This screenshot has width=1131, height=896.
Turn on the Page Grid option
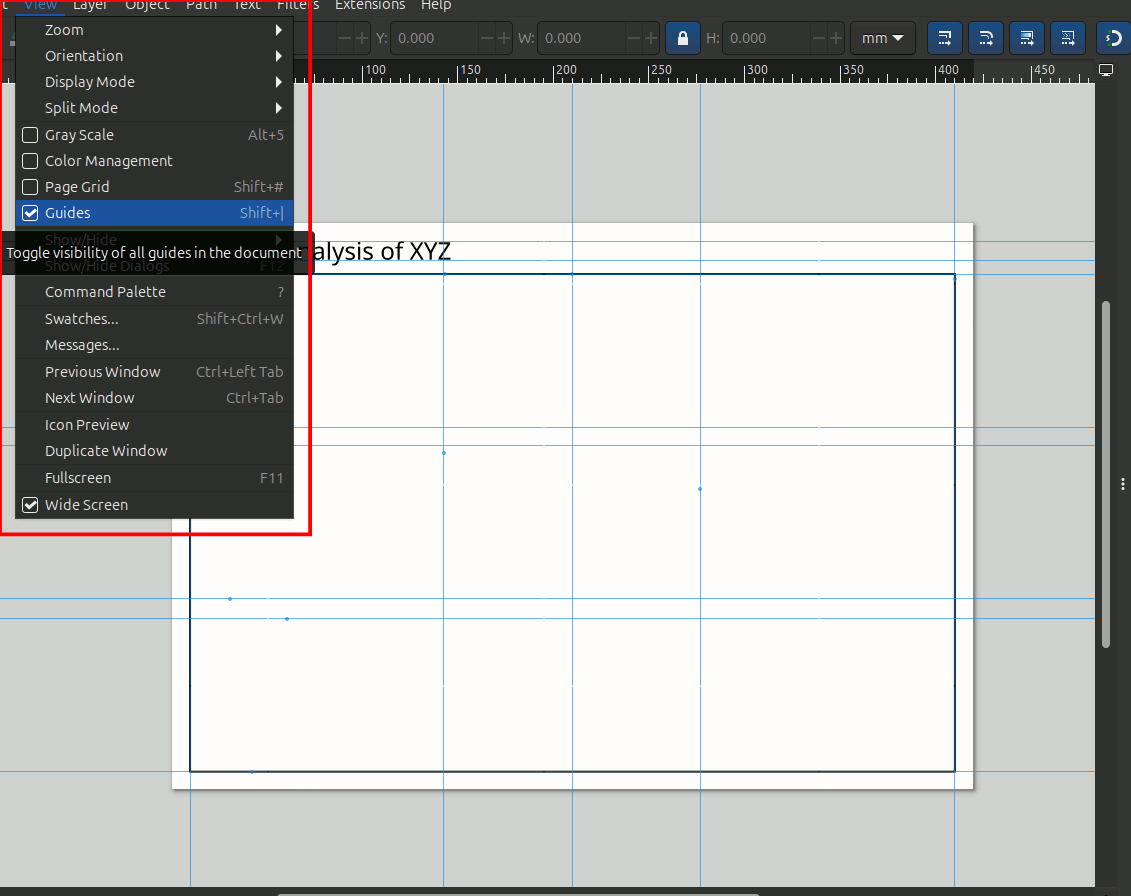click(30, 187)
